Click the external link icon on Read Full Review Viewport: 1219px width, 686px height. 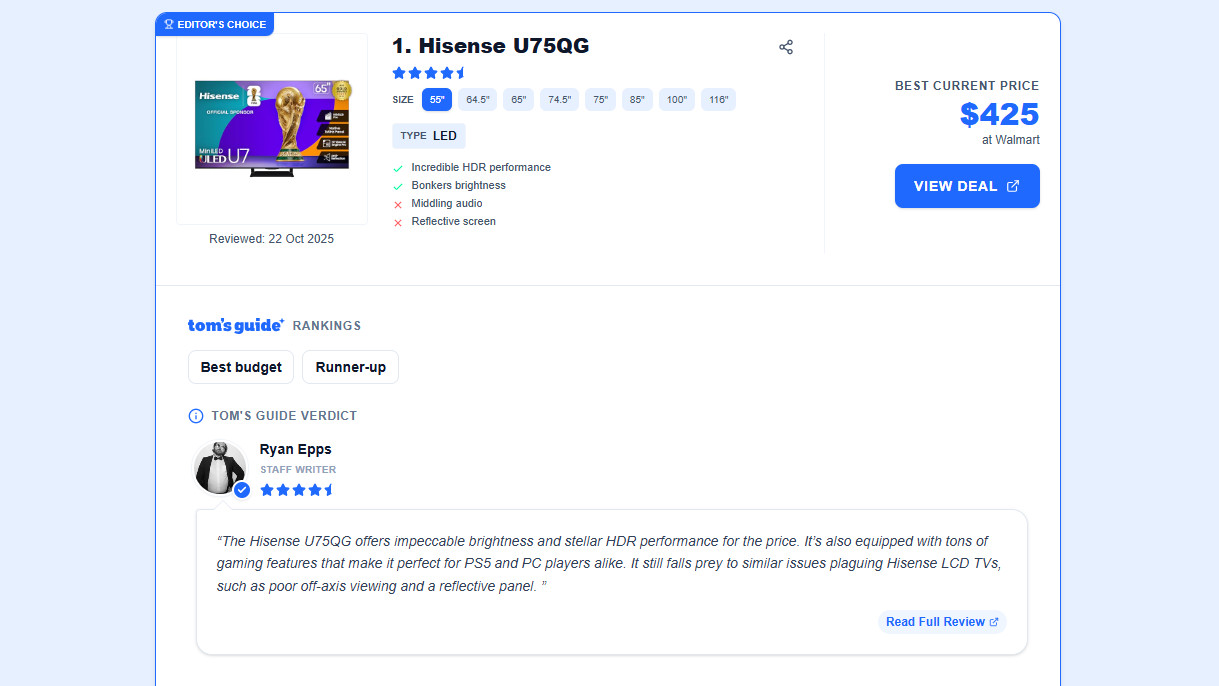click(x=994, y=621)
